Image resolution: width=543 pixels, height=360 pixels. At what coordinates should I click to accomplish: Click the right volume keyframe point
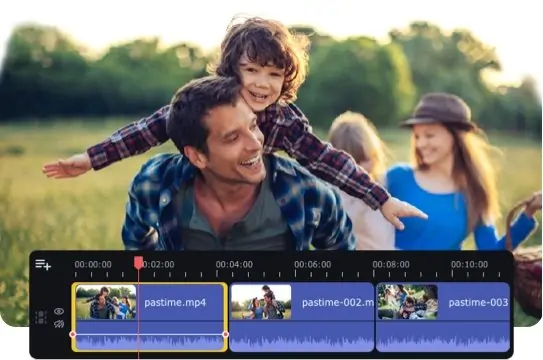pyautogui.click(x=225, y=334)
